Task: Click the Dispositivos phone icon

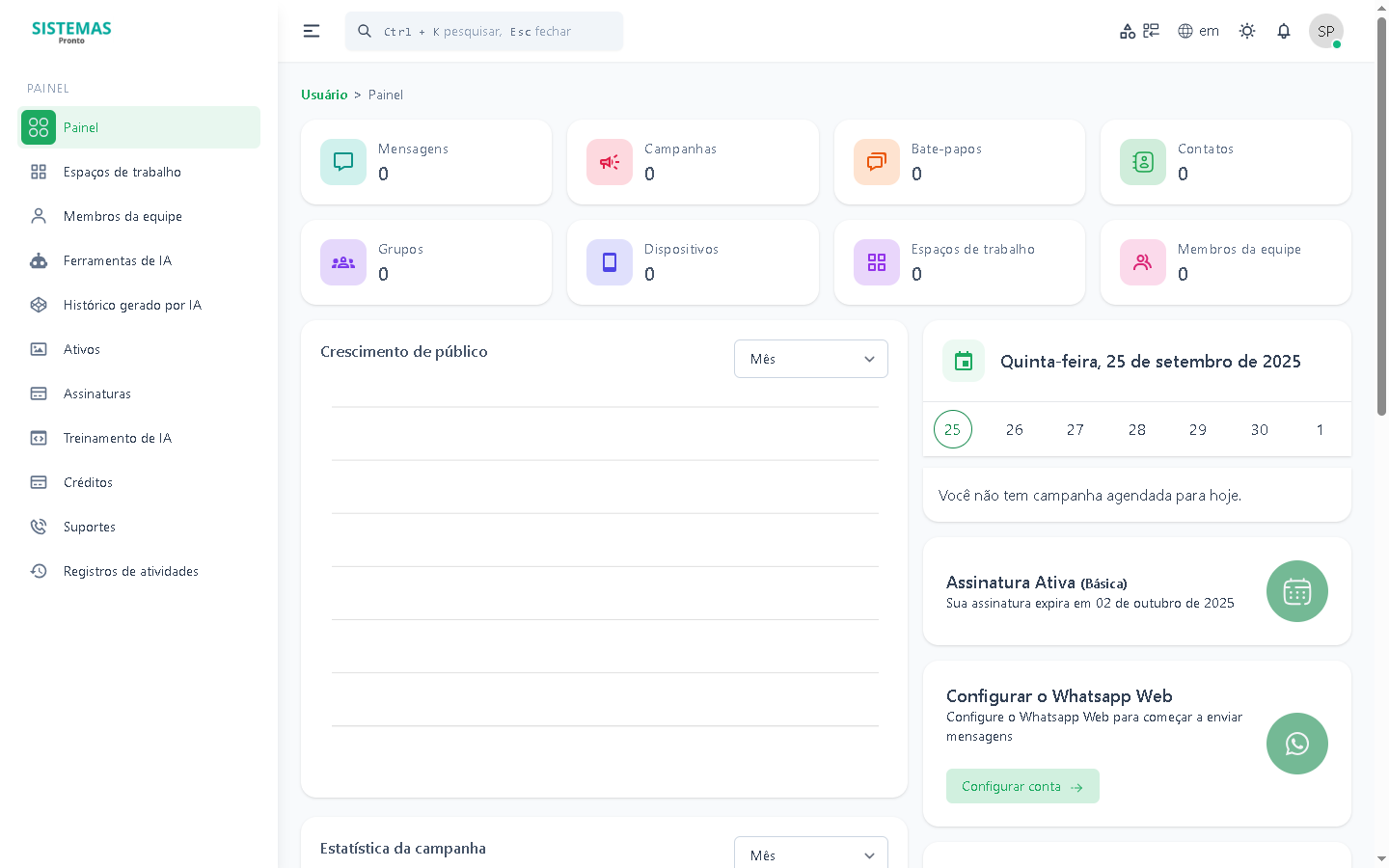Action: (x=610, y=262)
